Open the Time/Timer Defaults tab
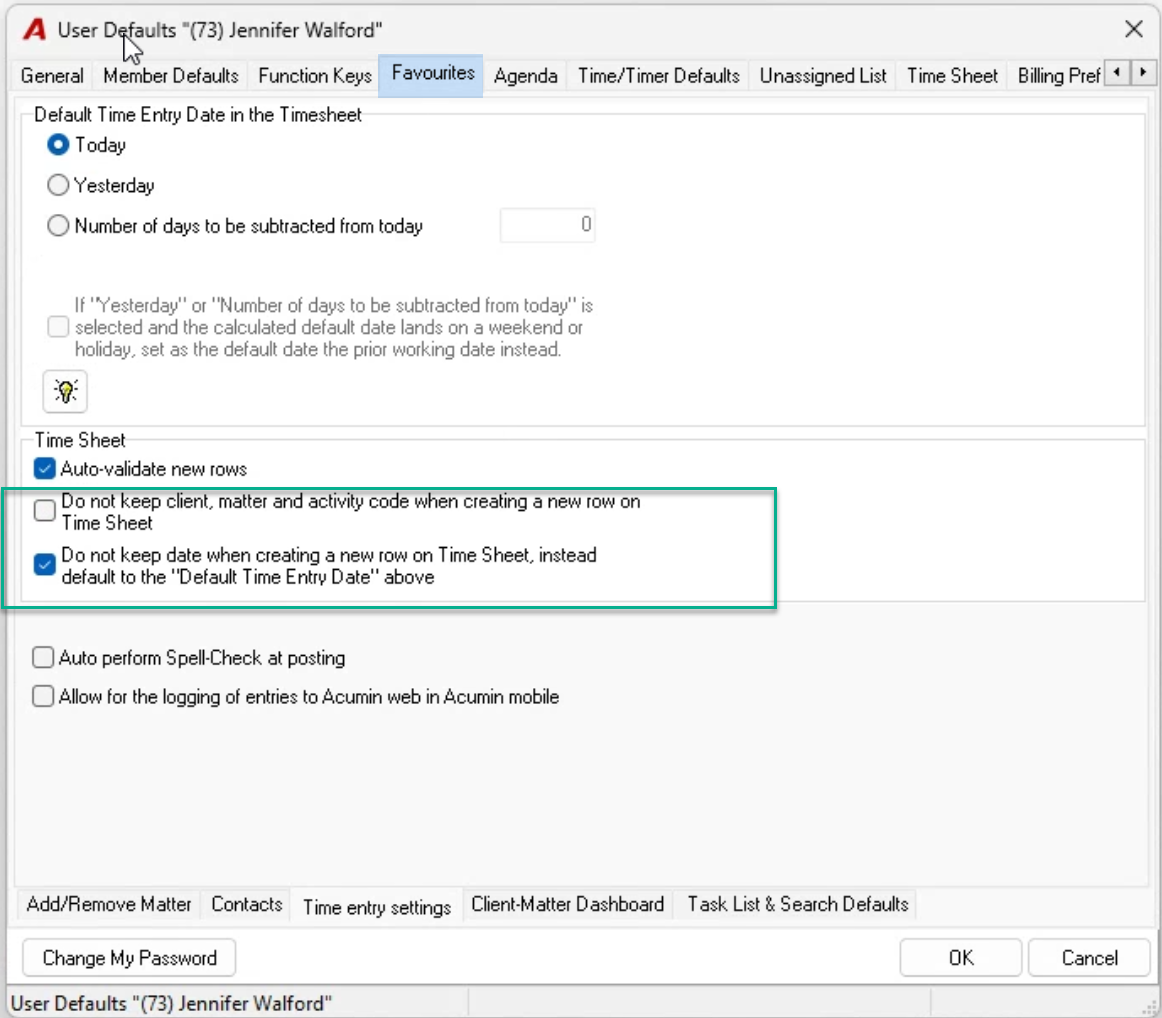Screen dimensions: 1162x1018 [658, 76]
